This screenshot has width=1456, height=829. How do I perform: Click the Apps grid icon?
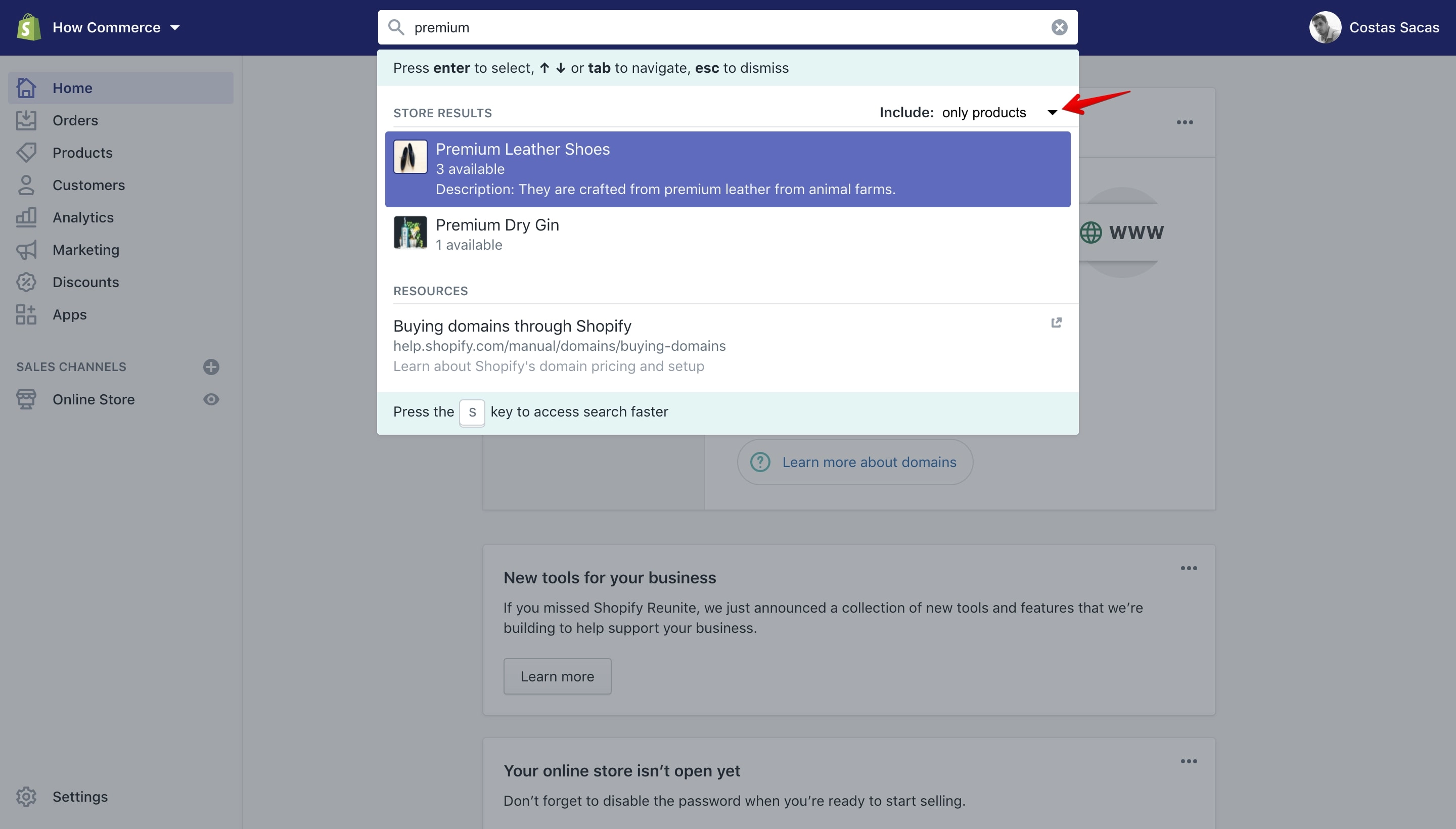click(26, 314)
